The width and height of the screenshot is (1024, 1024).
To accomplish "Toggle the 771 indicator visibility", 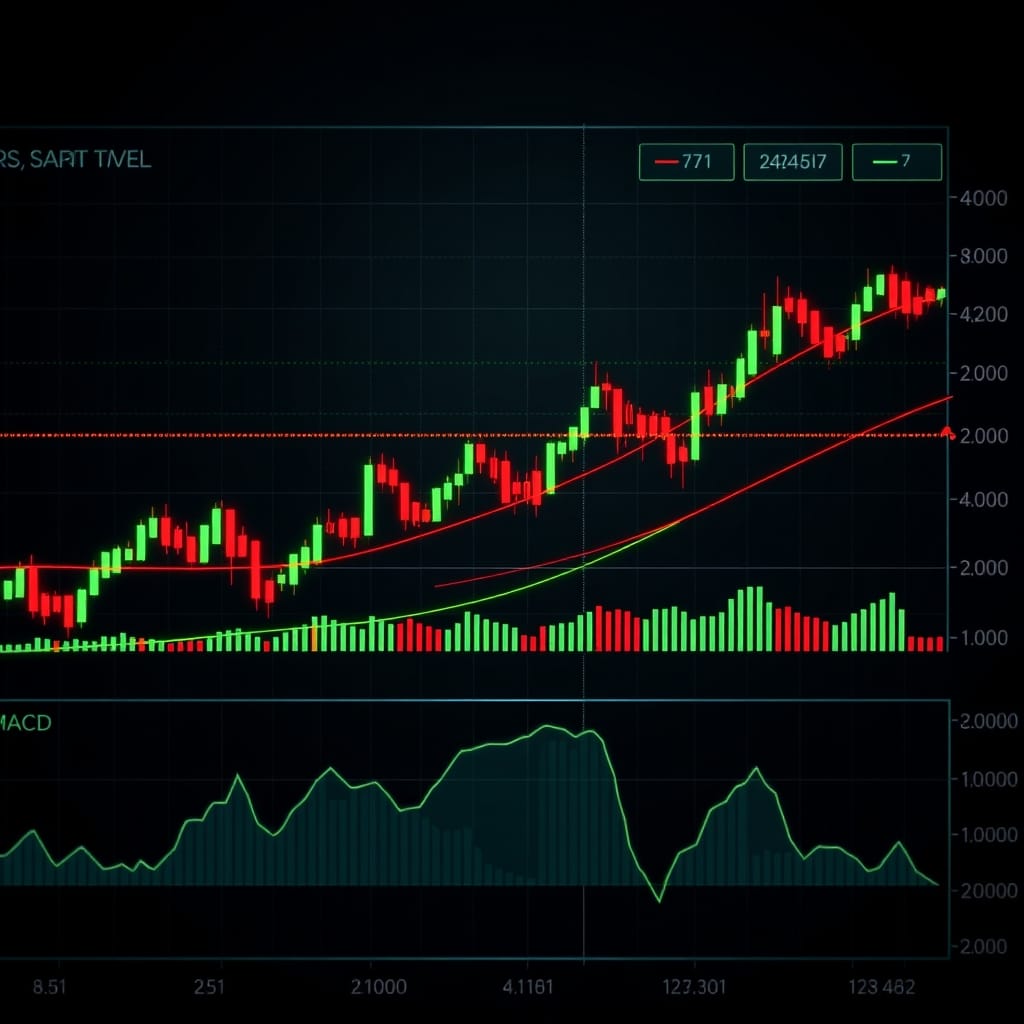I will (x=687, y=160).
